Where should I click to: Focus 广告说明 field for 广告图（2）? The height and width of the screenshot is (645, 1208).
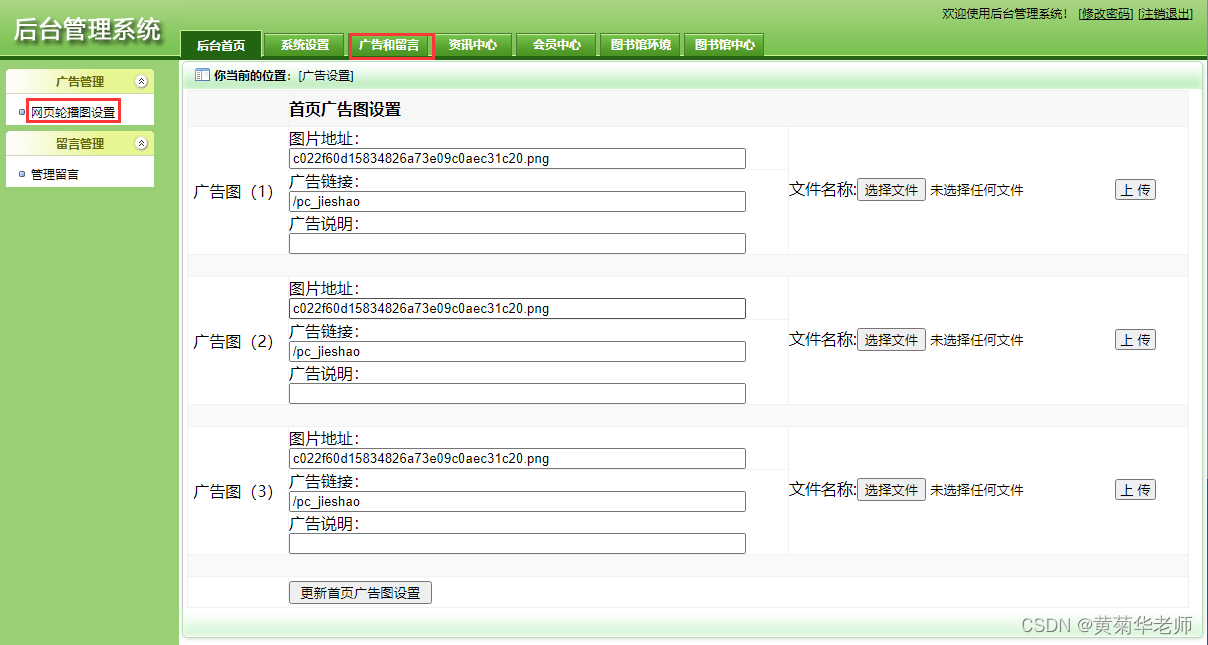[x=517, y=394]
